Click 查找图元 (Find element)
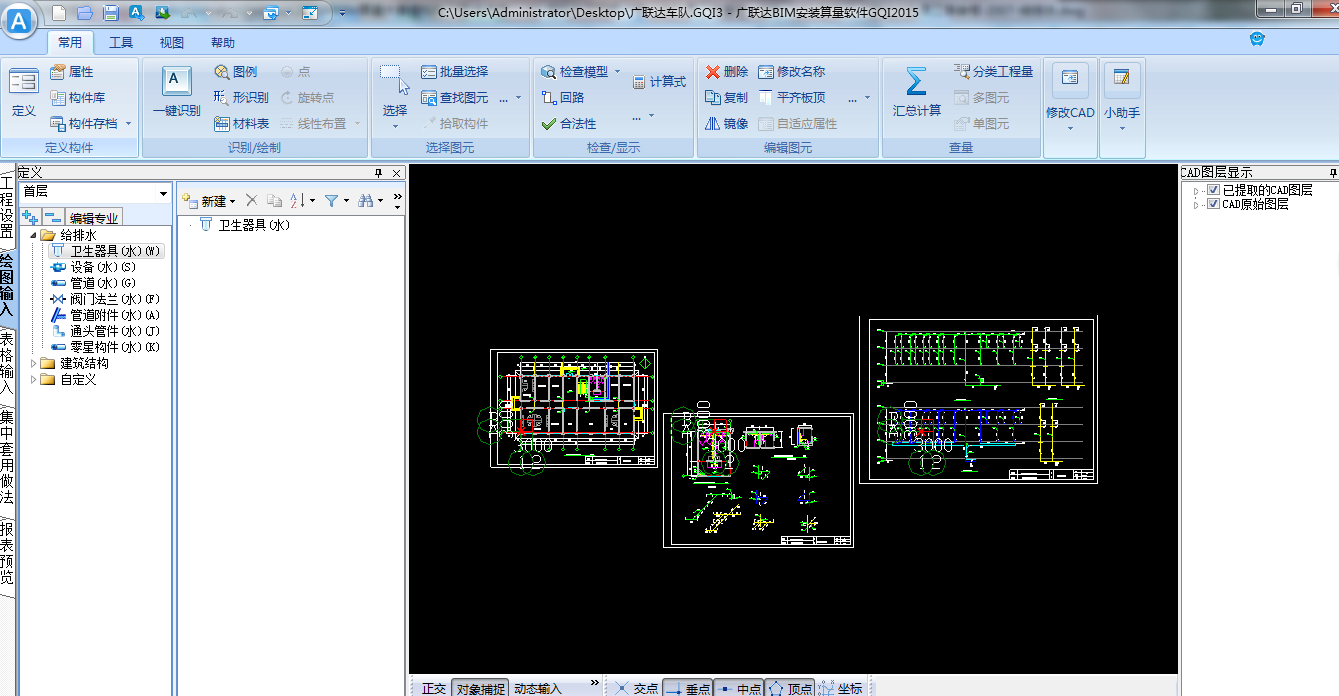1339x696 pixels. point(455,98)
